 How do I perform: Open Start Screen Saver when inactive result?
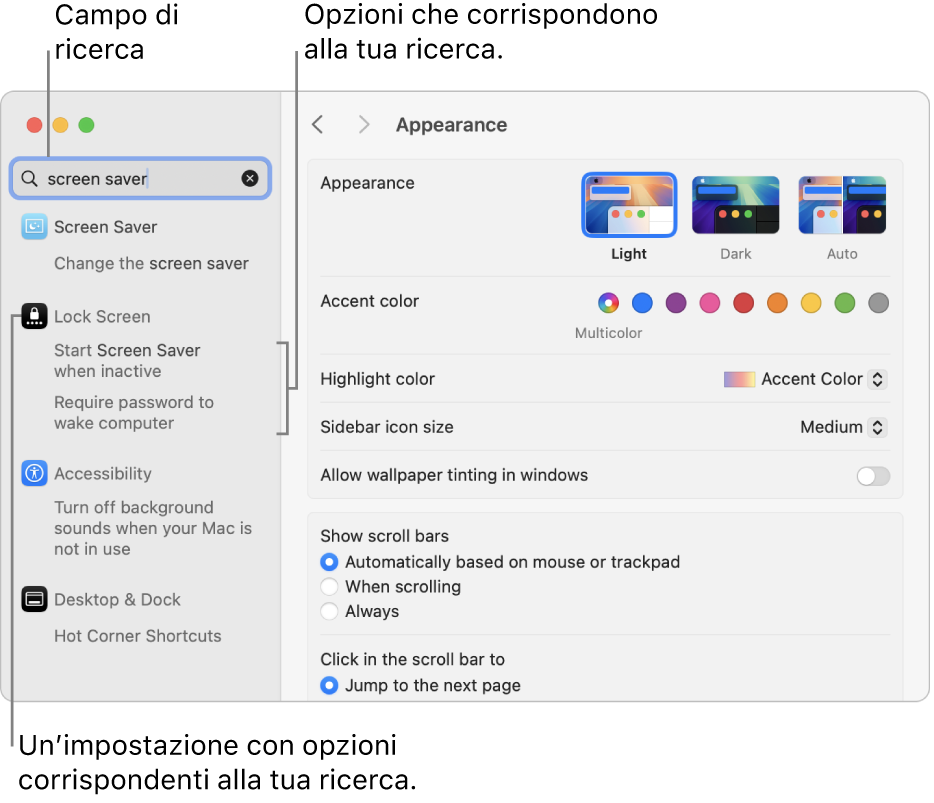point(127,360)
